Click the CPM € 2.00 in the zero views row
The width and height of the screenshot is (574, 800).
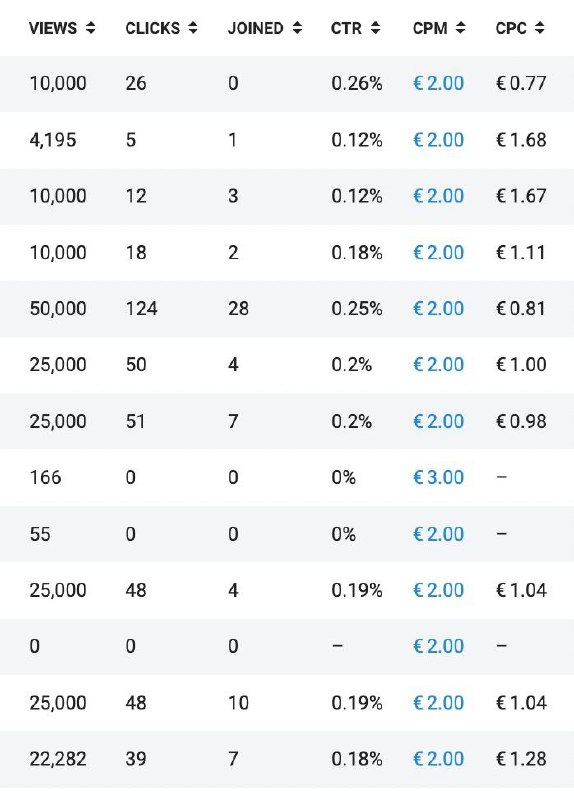pyautogui.click(x=438, y=646)
